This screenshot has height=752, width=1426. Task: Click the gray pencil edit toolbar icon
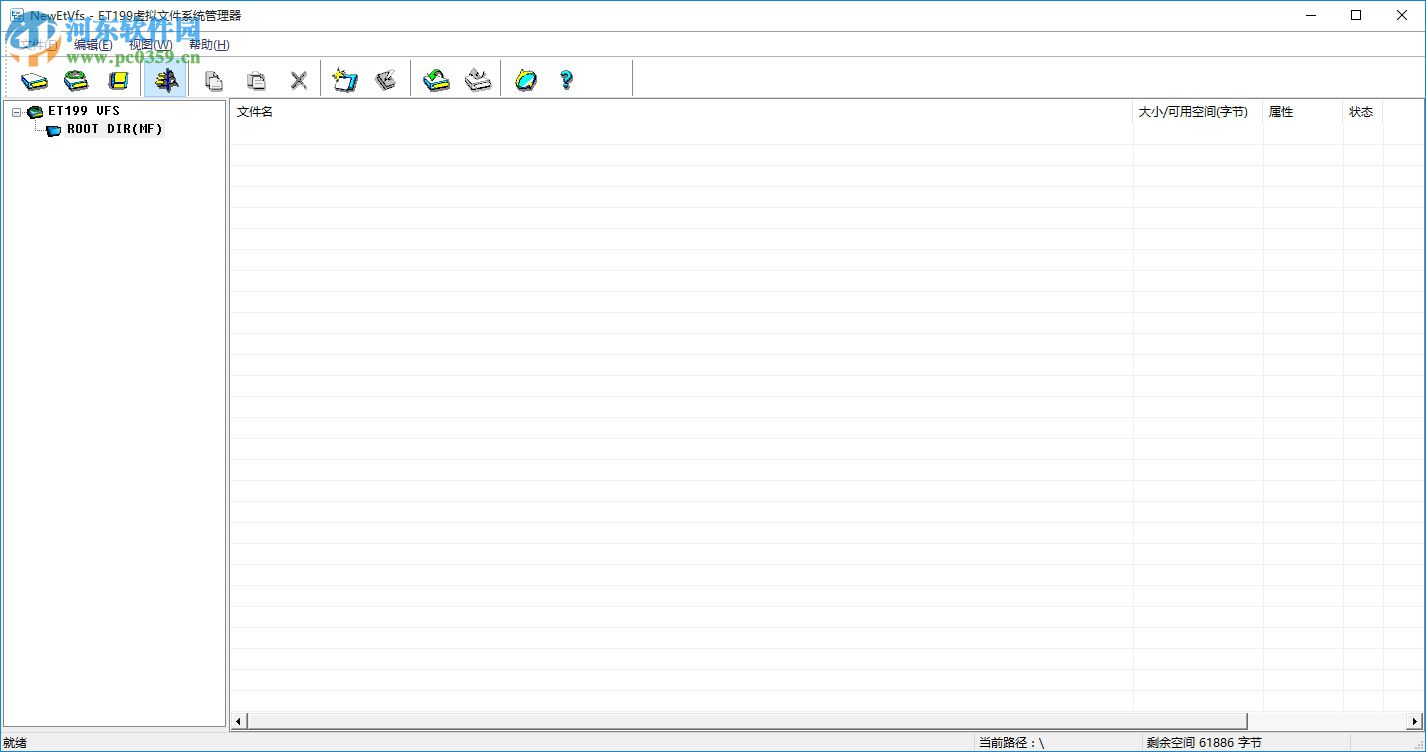coord(386,80)
